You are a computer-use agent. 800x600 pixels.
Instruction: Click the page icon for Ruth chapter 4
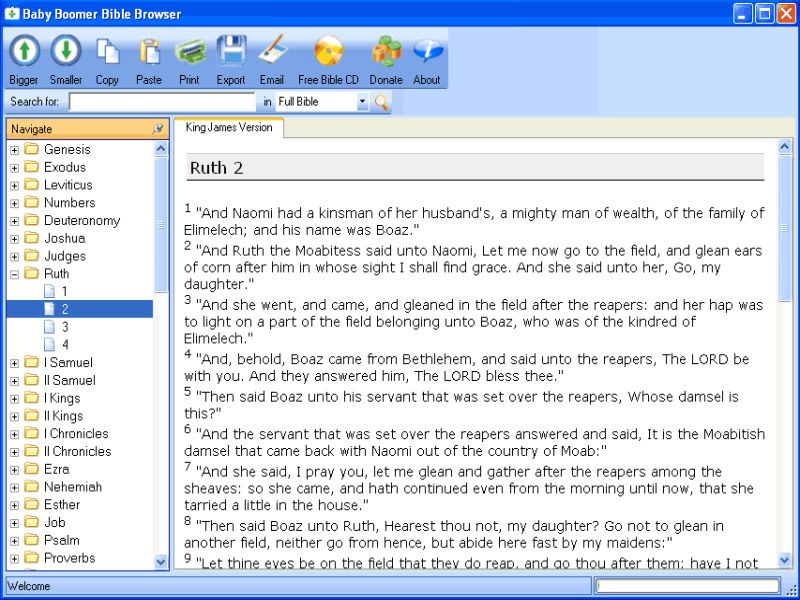(49, 344)
